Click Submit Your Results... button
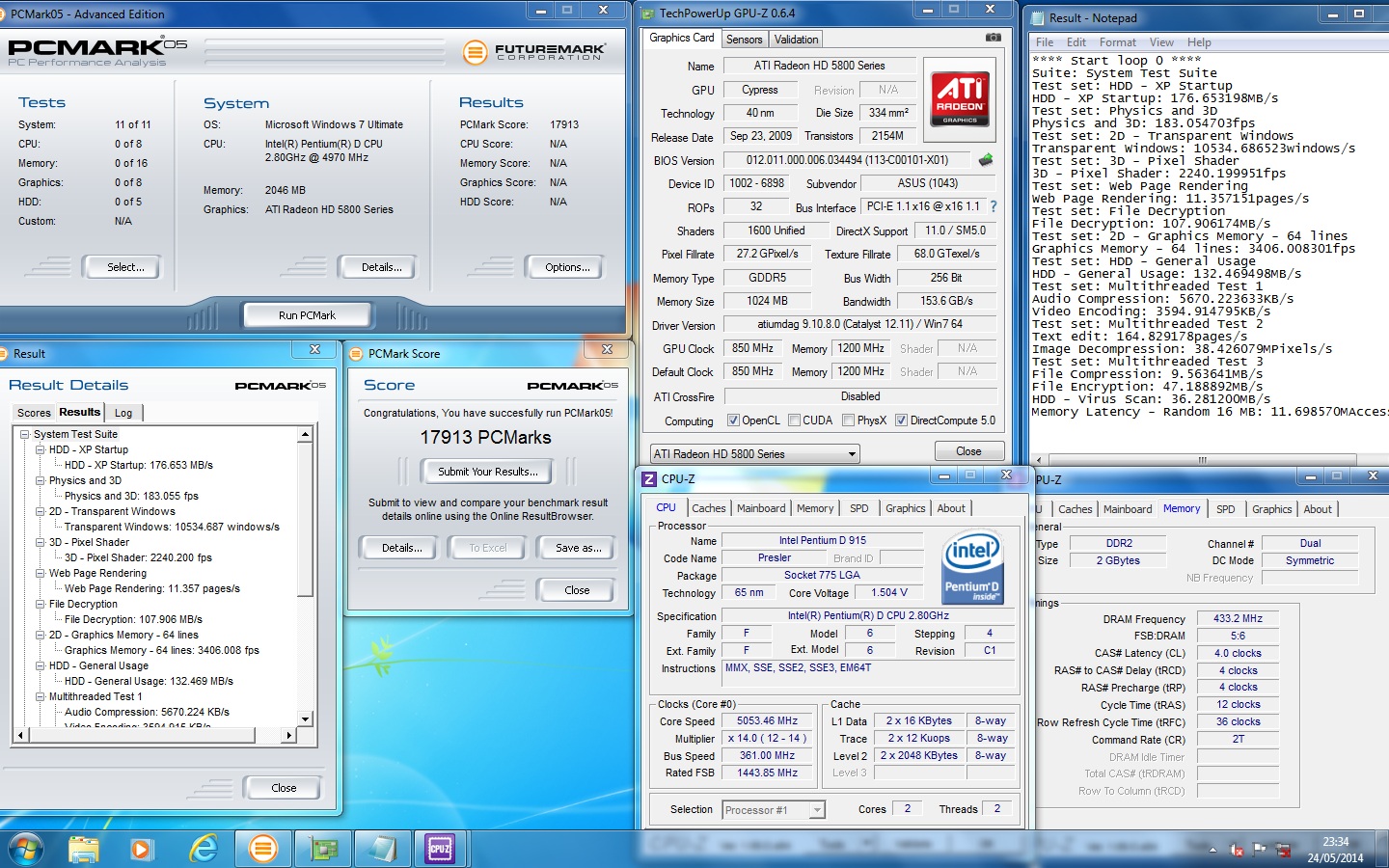Image resolution: width=1389 pixels, height=868 pixels. tap(487, 472)
